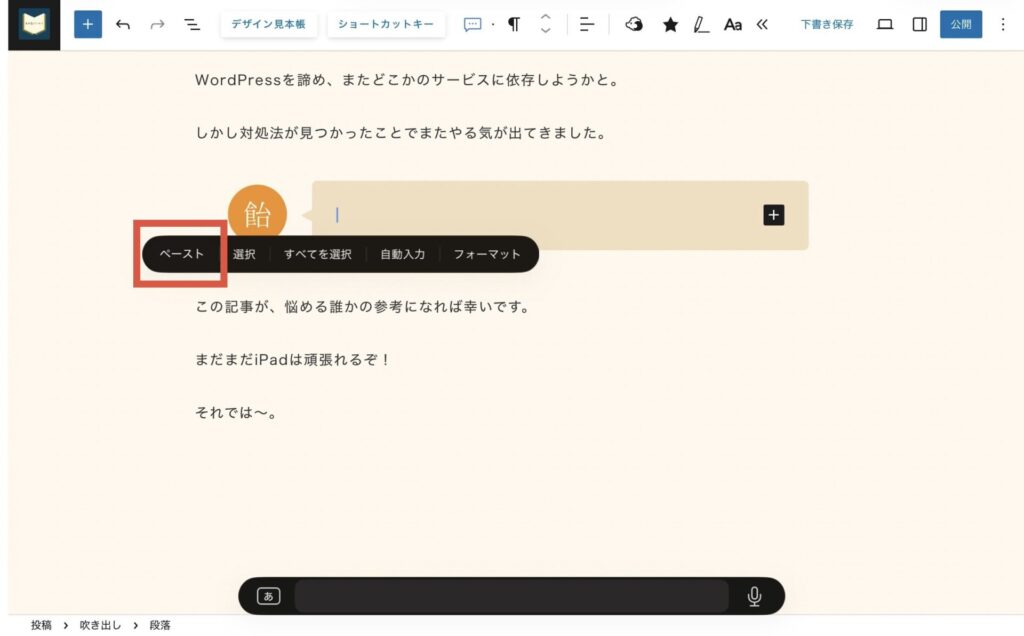Toggle the settings sidebar panel
The height and width of the screenshot is (636, 1024).
919,24
